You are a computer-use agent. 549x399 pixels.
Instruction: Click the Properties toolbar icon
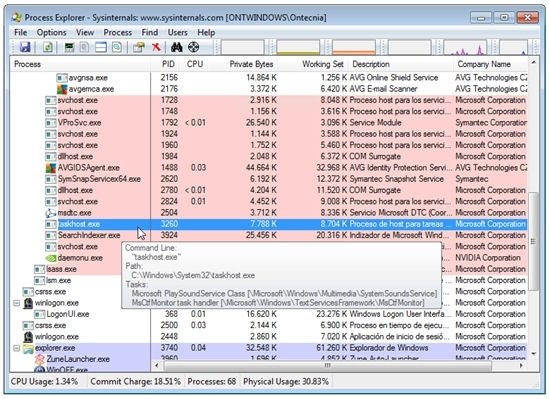[139, 47]
